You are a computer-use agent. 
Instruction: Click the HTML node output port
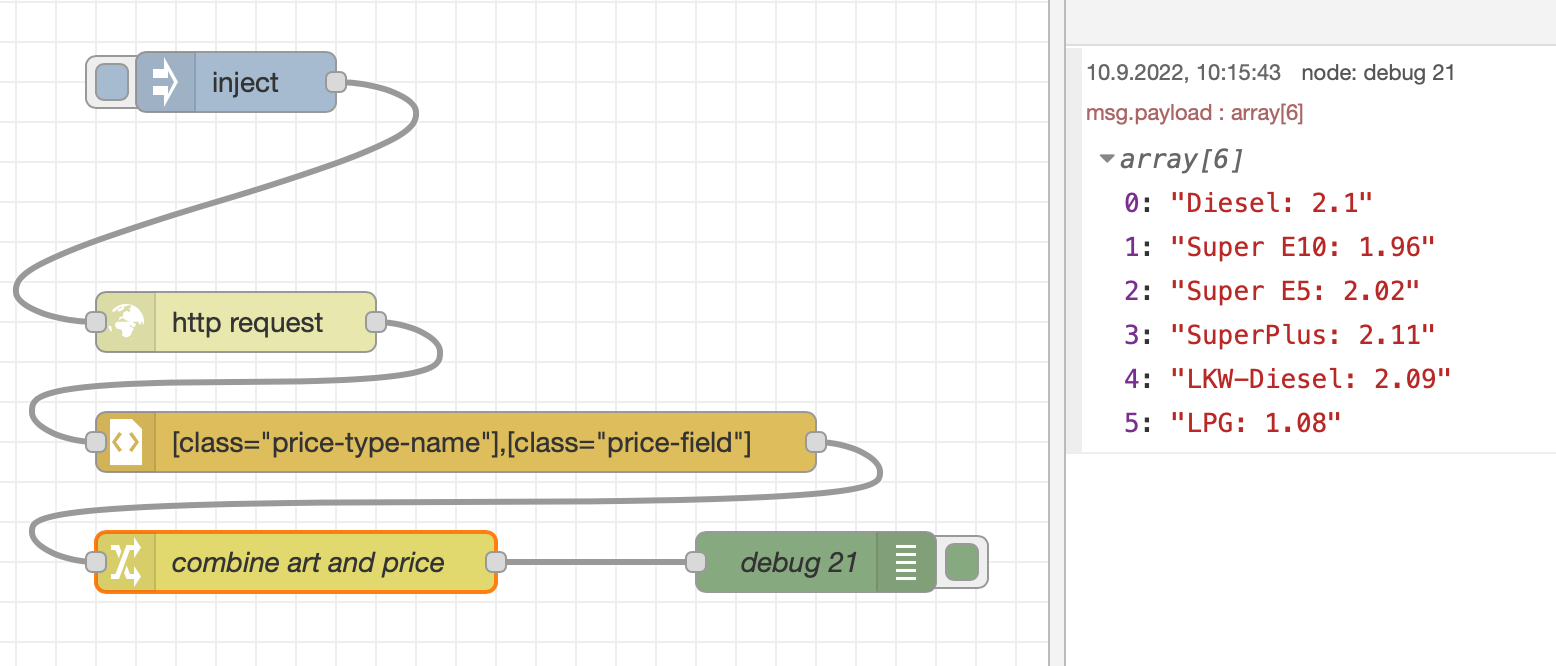tap(817, 442)
